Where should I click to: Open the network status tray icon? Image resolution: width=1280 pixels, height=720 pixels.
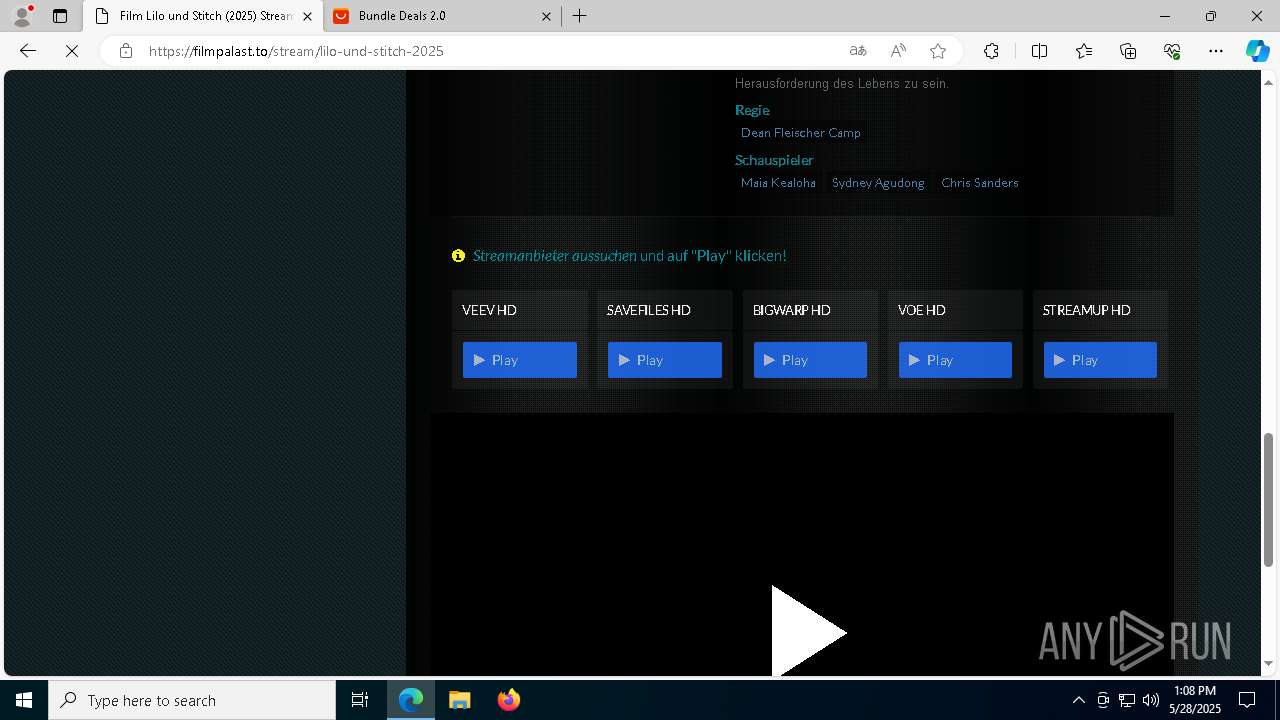tap(1127, 700)
